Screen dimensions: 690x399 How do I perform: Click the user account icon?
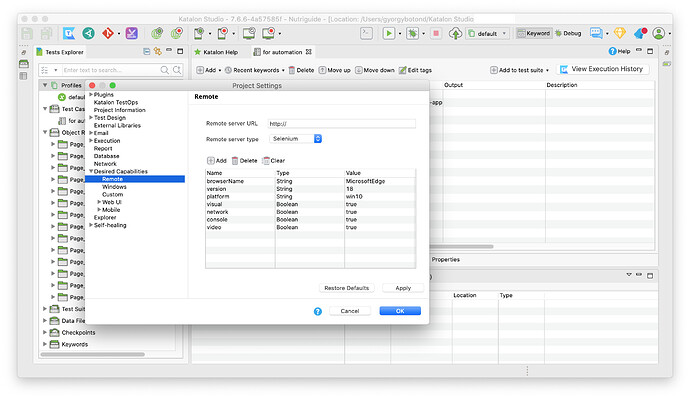click(x=659, y=33)
